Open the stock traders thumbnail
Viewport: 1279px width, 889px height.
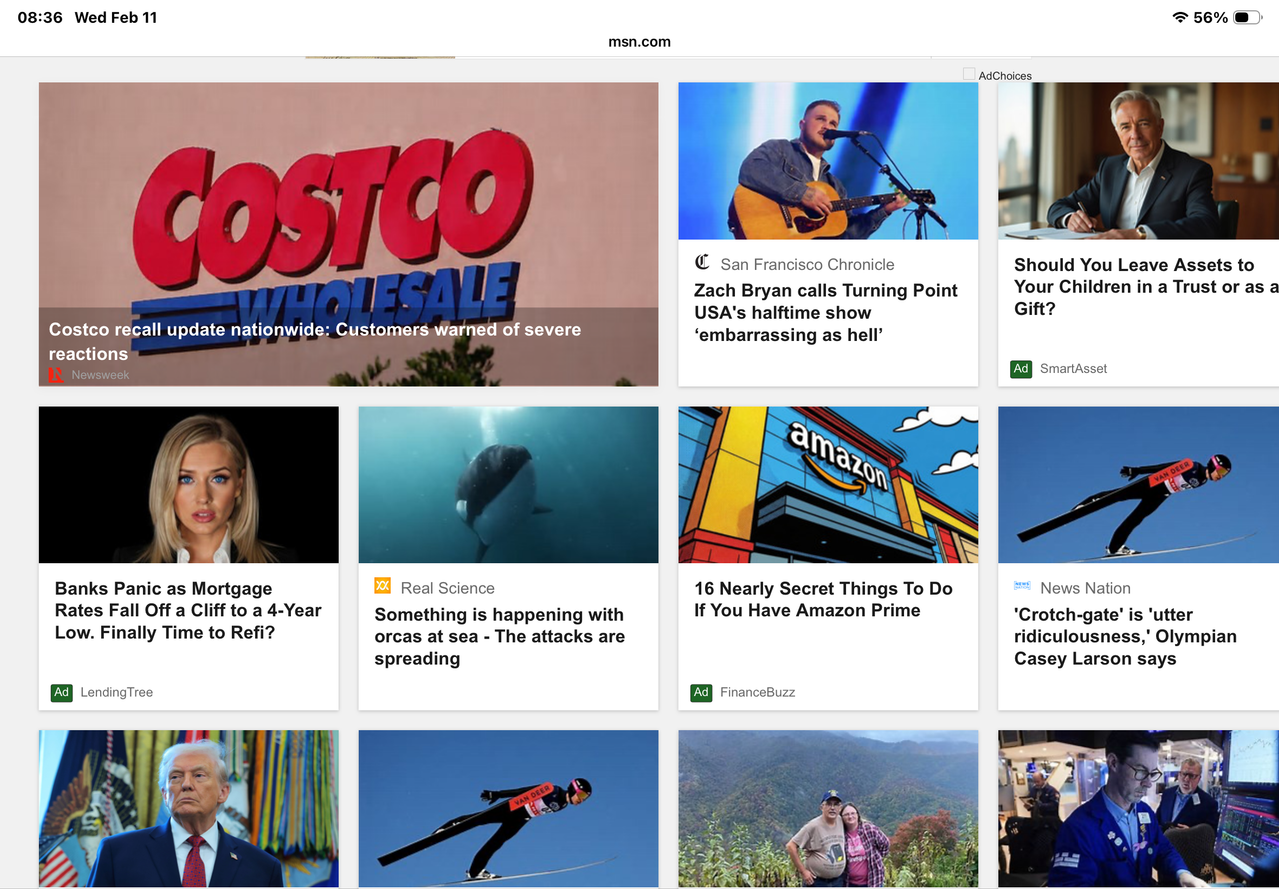[1138, 808]
